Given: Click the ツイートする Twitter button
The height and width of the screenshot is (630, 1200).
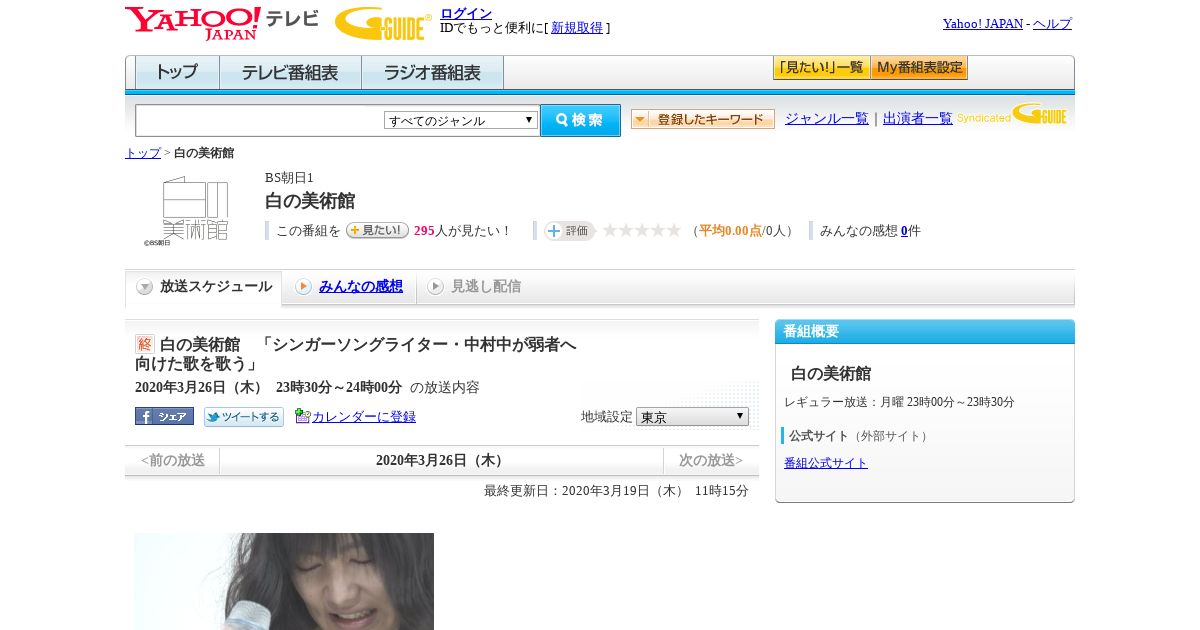Looking at the screenshot, I should pyautogui.click(x=244, y=417).
